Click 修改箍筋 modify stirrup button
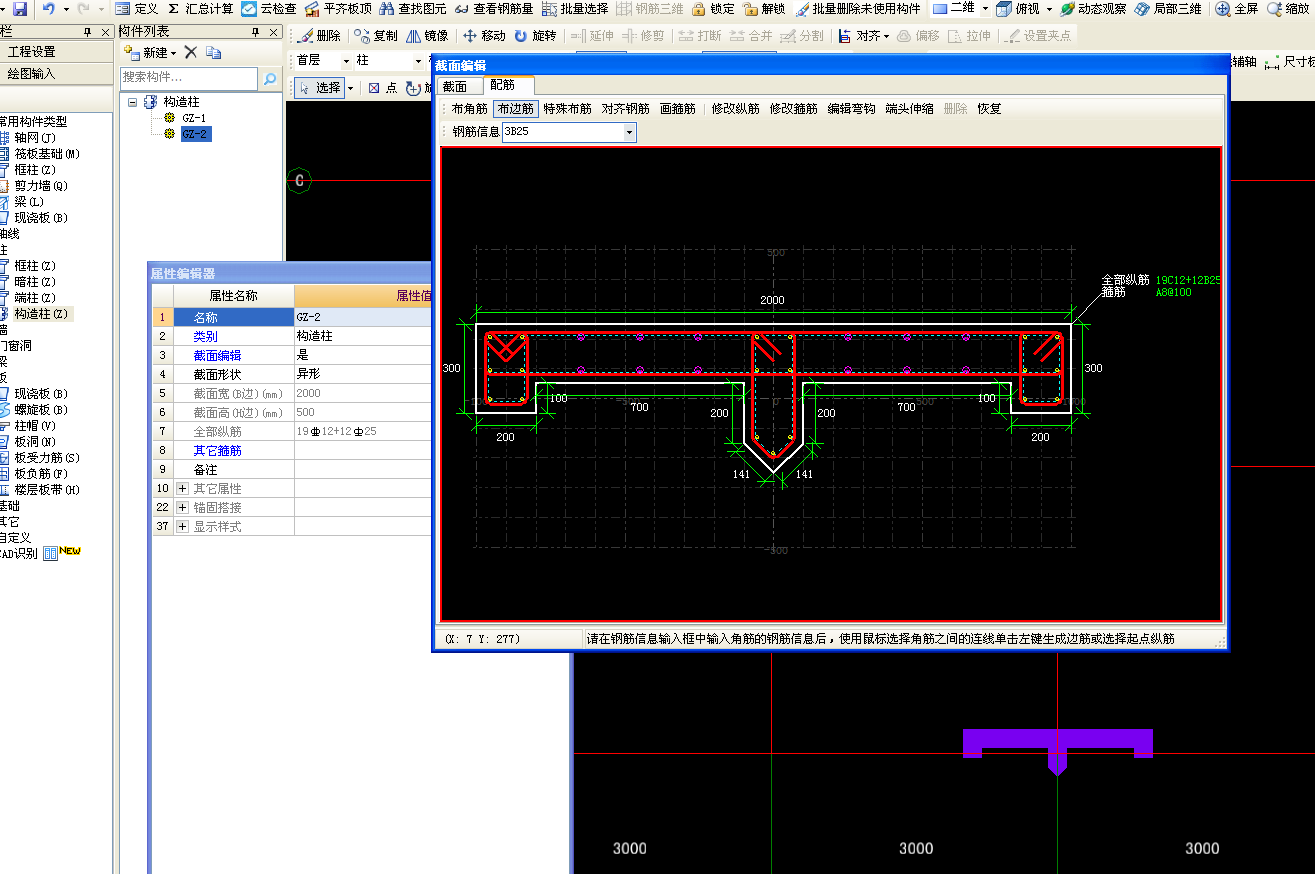Screen dimensions: 1315x874 coord(793,108)
